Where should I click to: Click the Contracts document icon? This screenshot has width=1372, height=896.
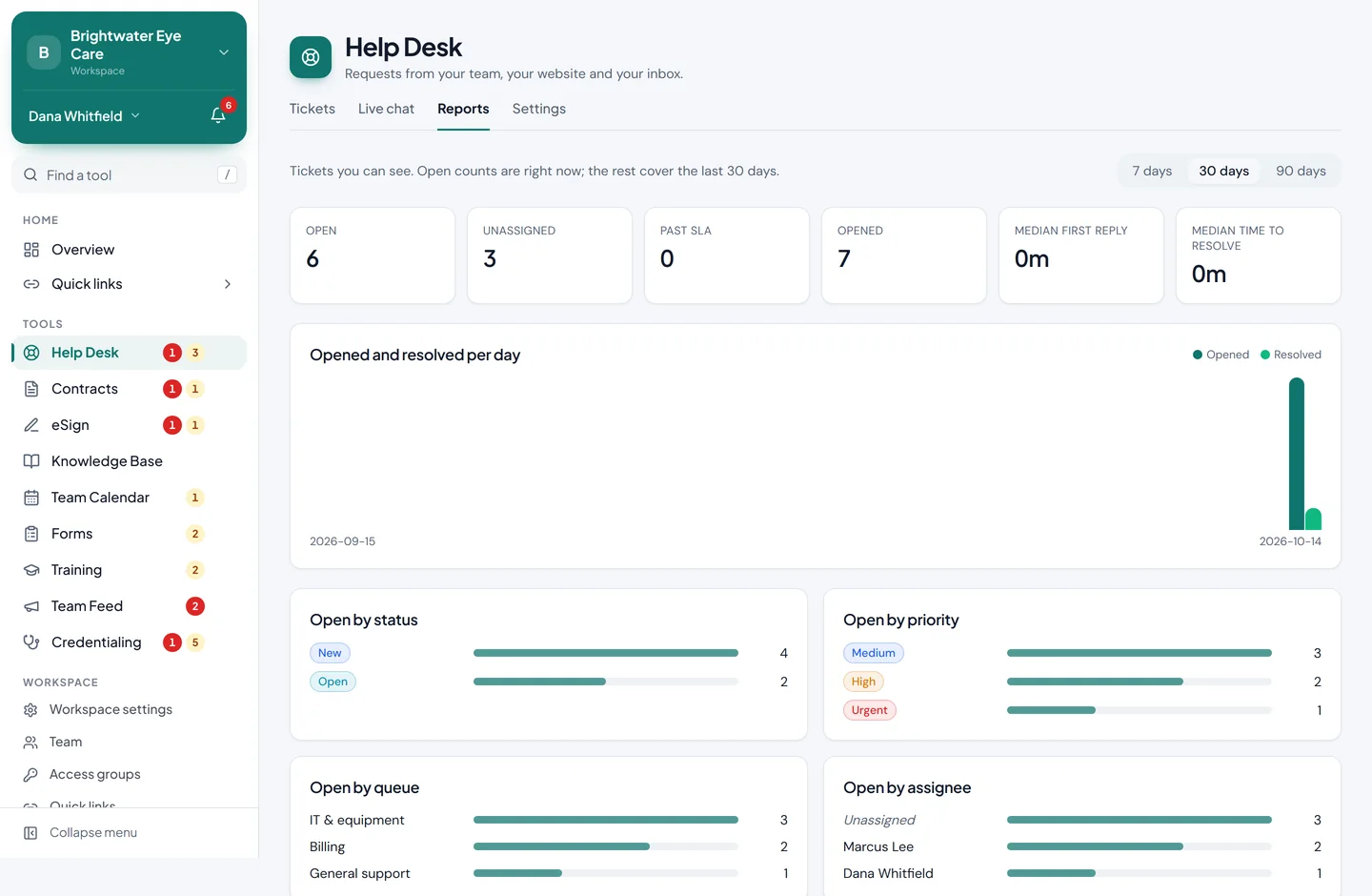coord(31,389)
